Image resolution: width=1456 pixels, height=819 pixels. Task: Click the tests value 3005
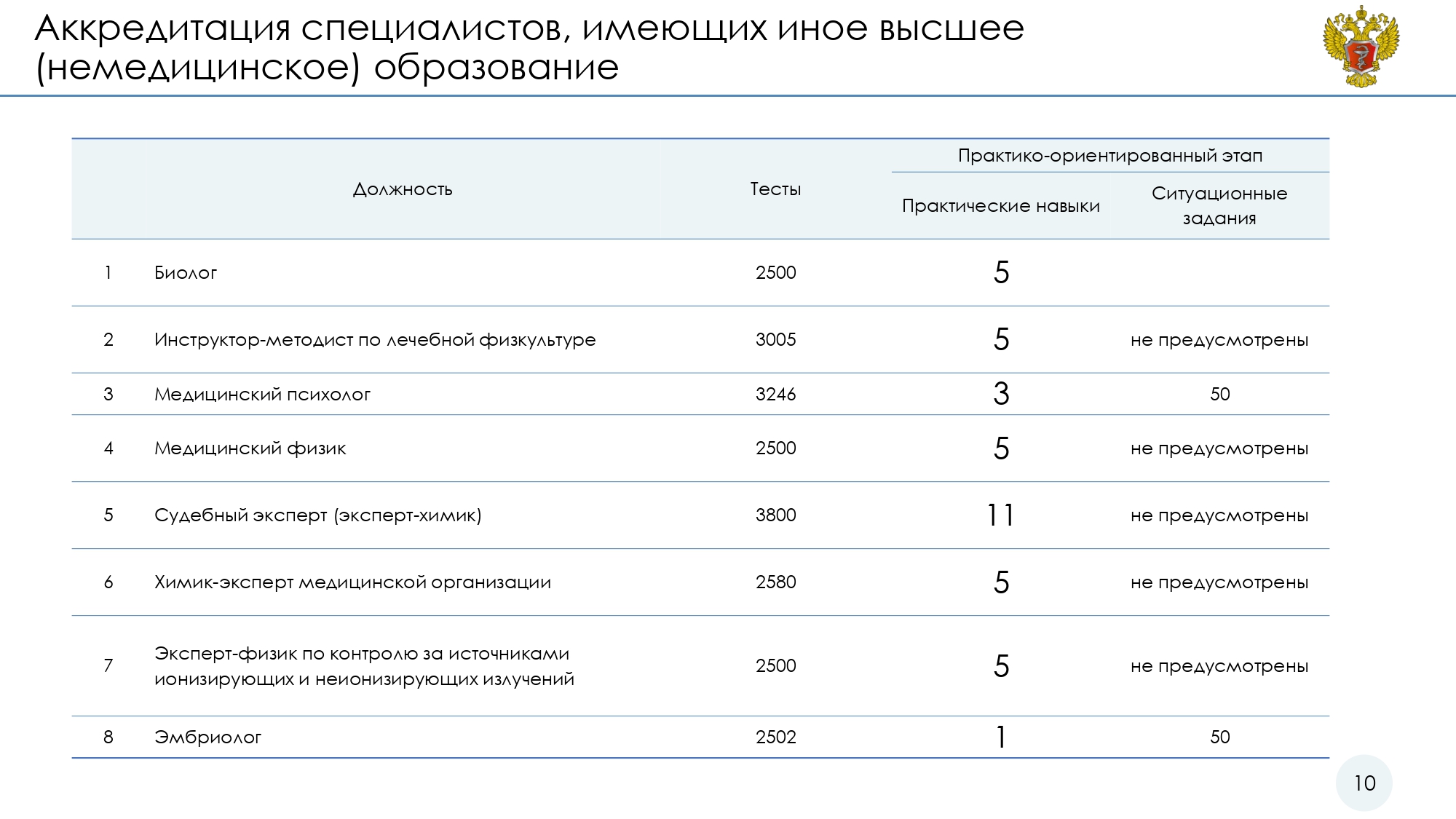pyautogui.click(x=776, y=340)
